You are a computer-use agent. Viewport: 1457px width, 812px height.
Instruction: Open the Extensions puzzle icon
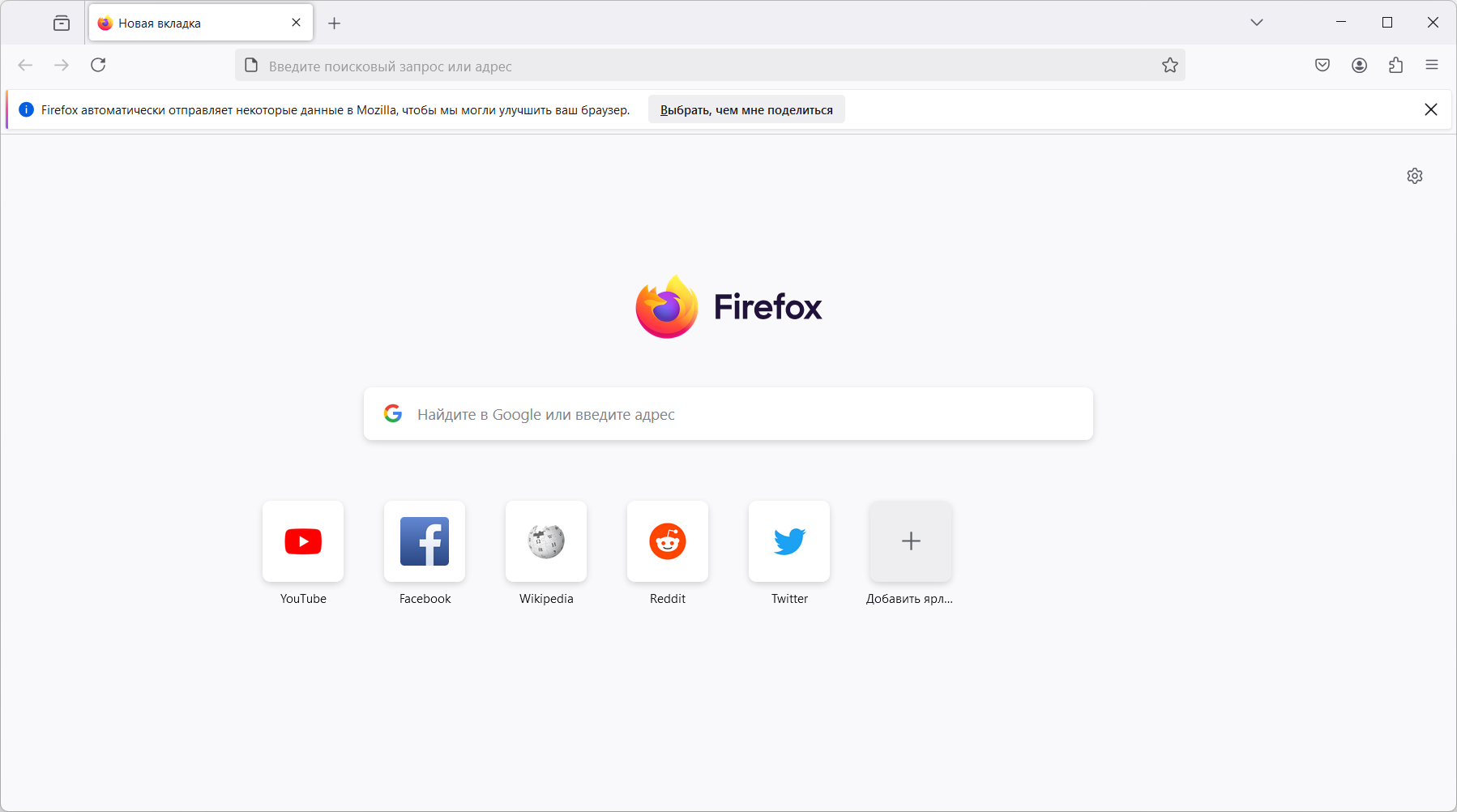(x=1395, y=65)
